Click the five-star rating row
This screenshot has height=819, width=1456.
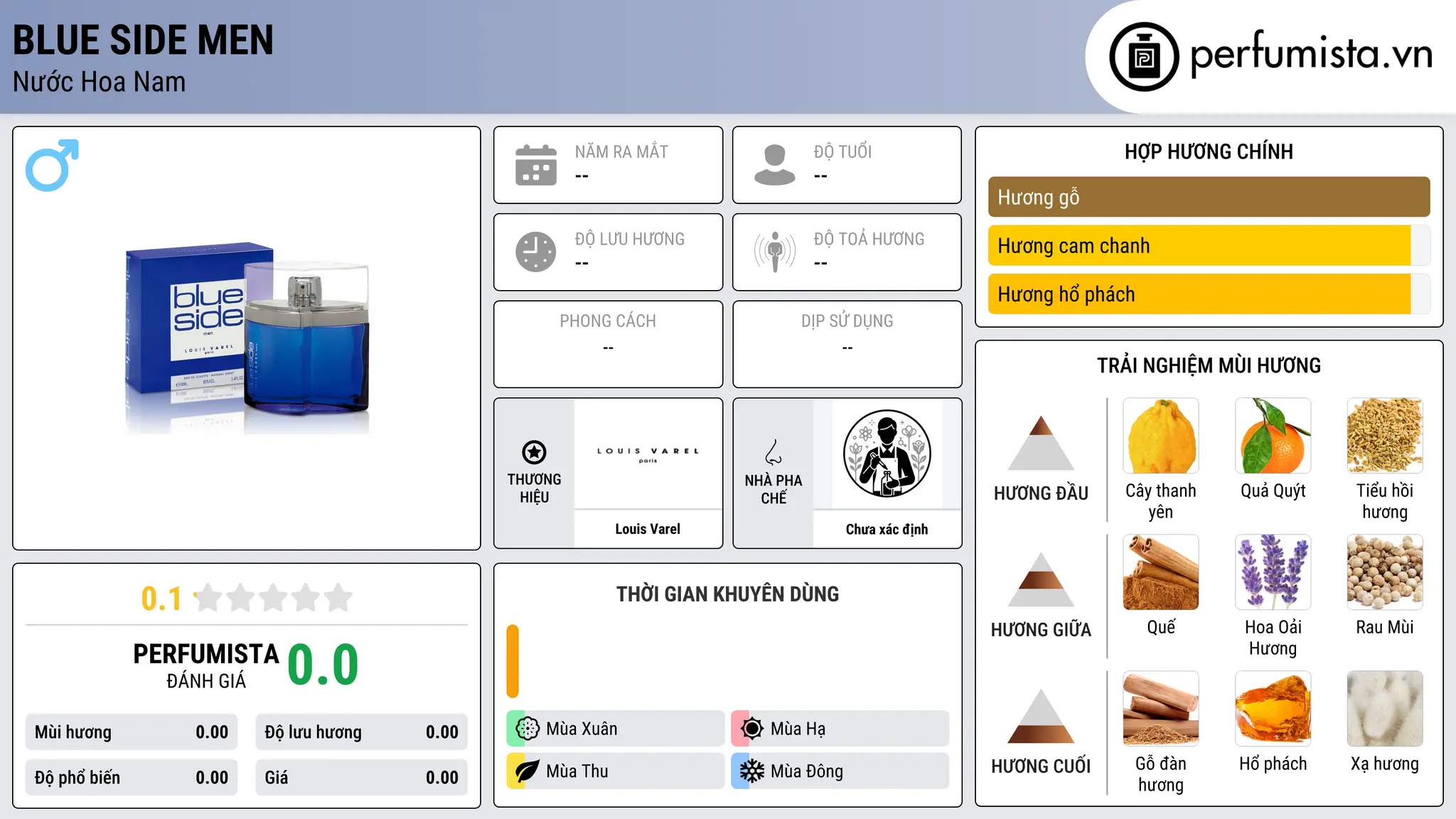[x=274, y=598]
